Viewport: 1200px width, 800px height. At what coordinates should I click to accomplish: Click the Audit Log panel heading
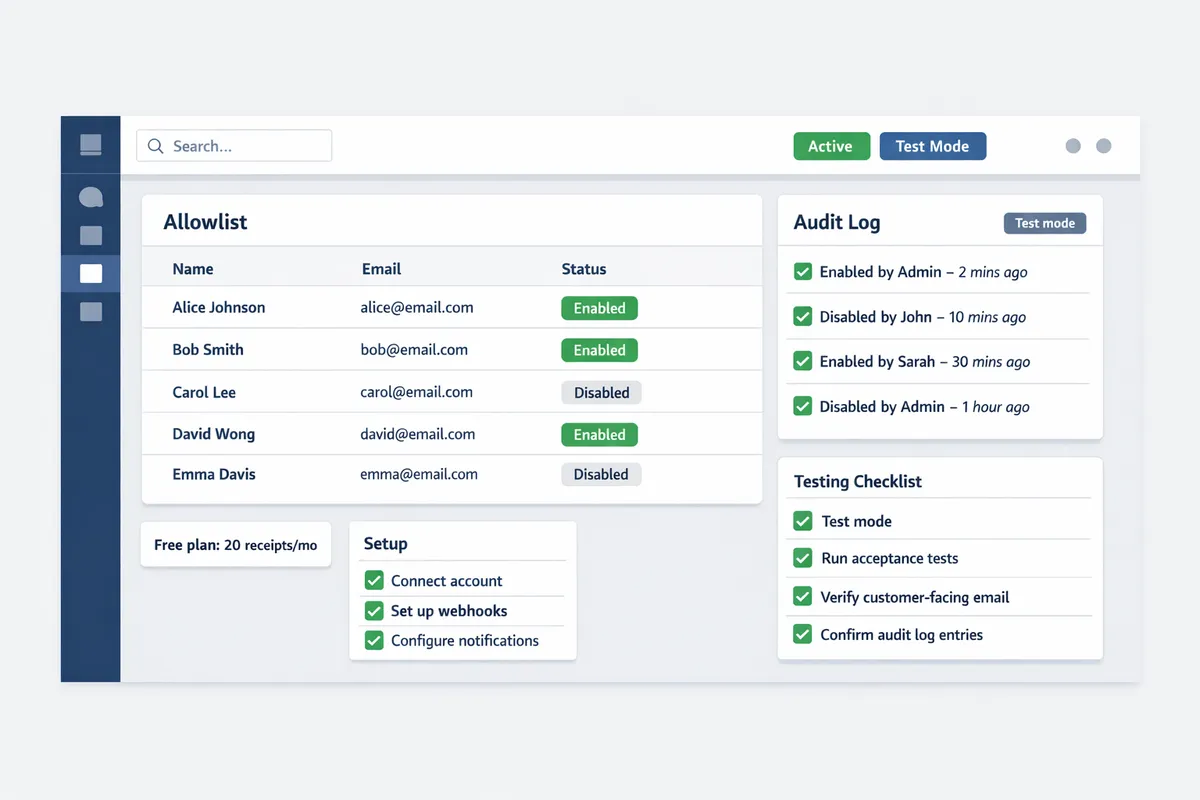[x=837, y=222]
